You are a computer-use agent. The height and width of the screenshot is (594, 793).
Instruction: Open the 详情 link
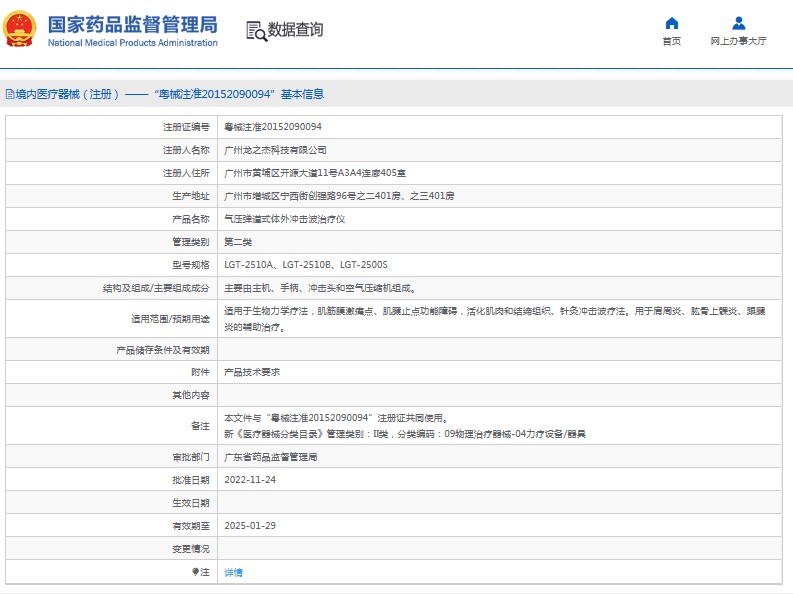[233, 572]
